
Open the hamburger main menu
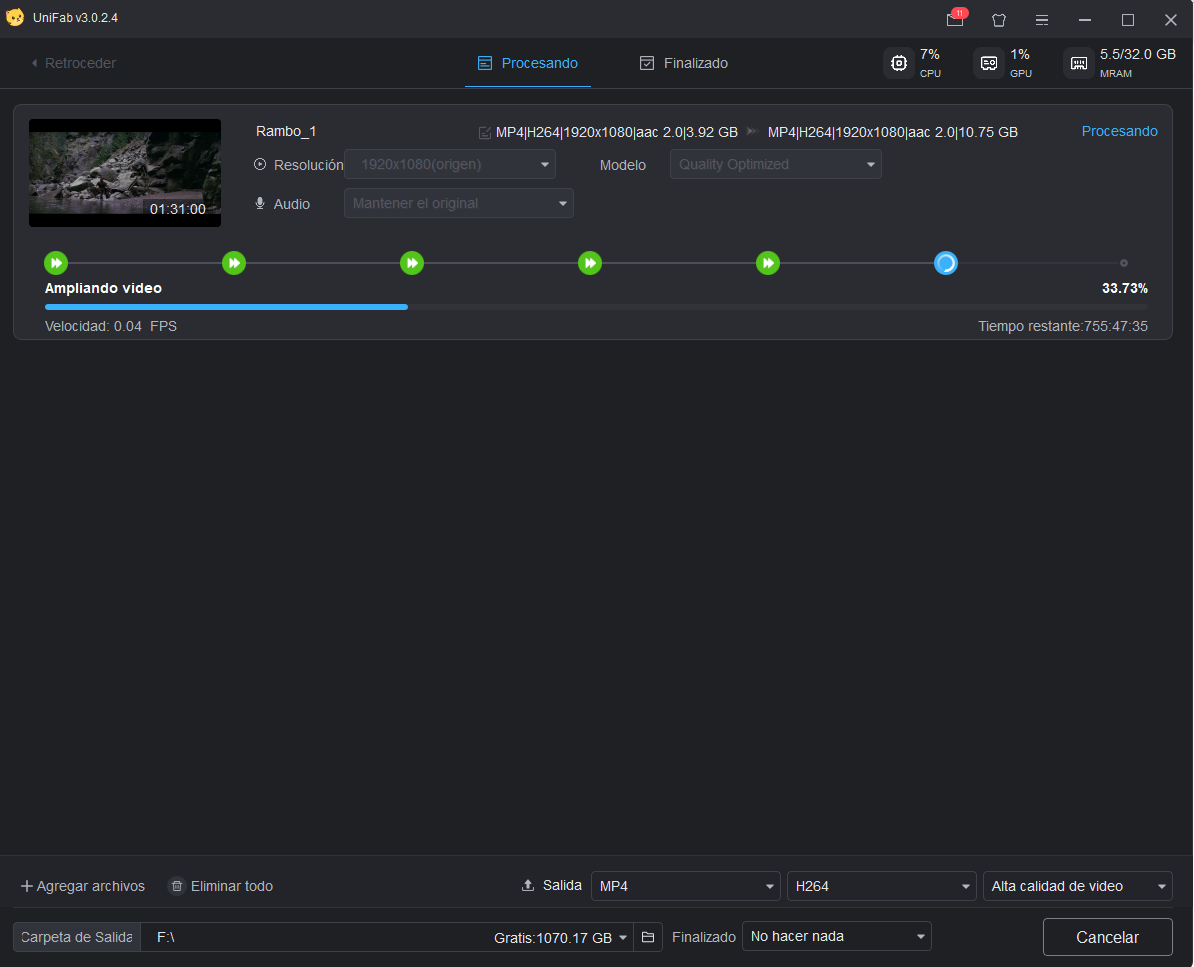[1042, 21]
